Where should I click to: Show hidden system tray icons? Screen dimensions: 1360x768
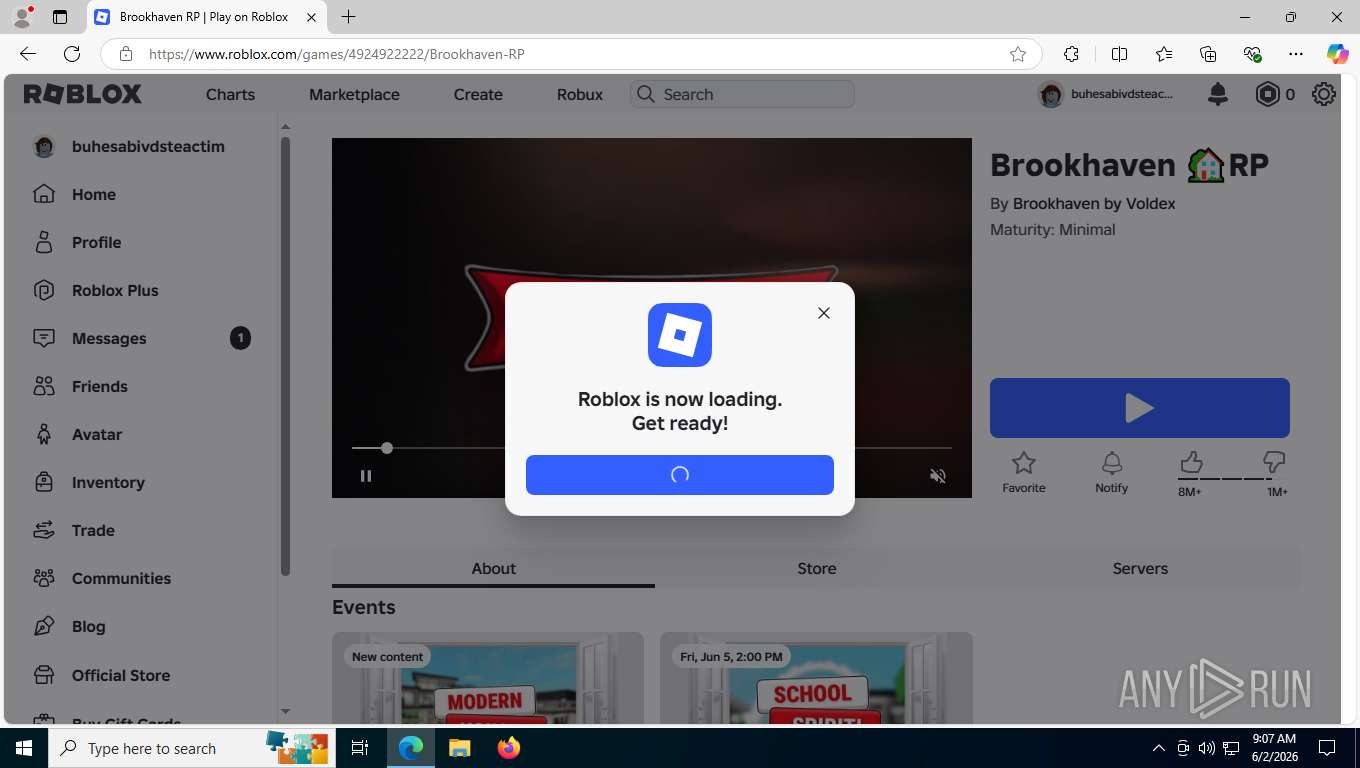pyautogui.click(x=1159, y=748)
